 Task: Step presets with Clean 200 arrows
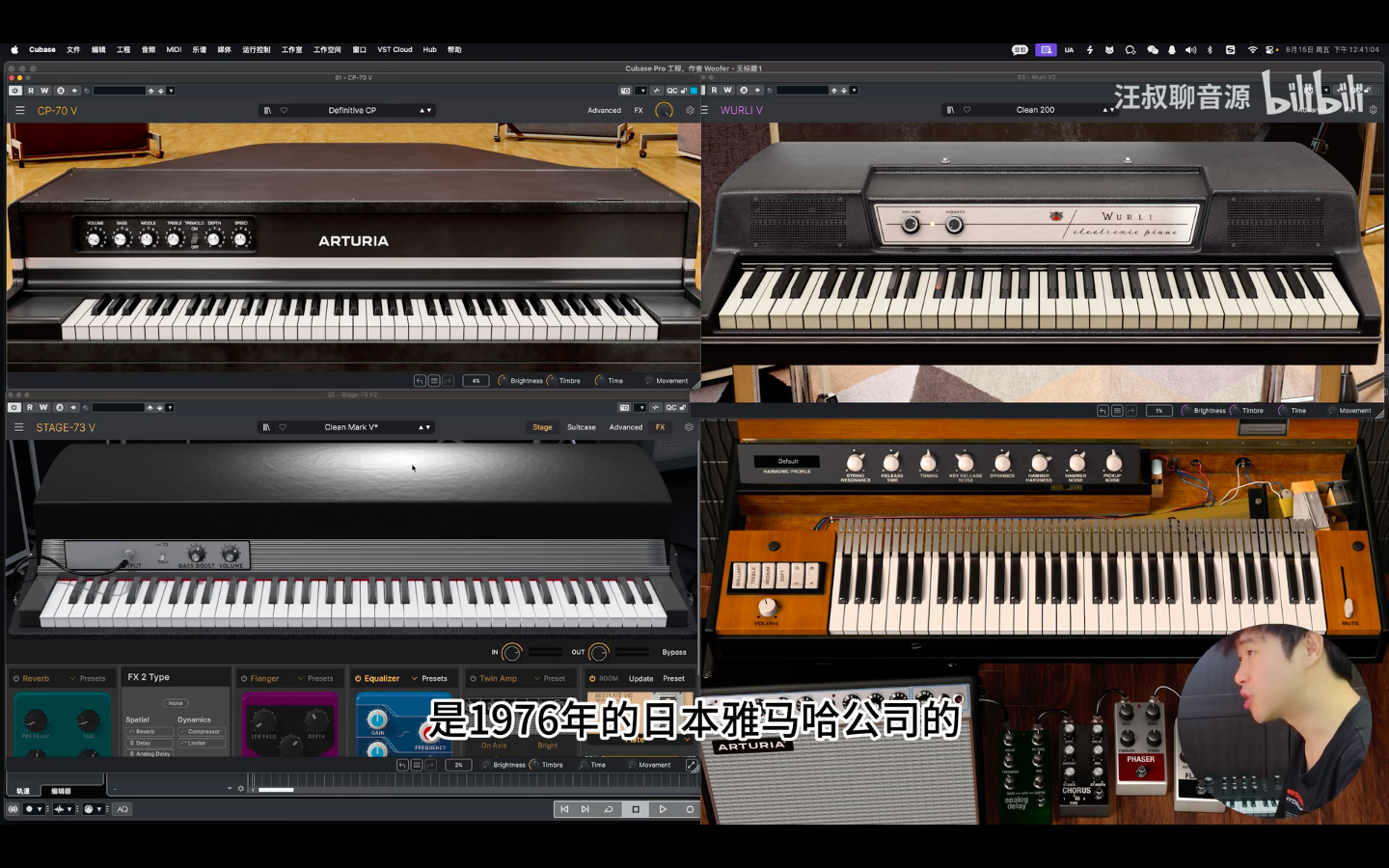point(1108,110)
